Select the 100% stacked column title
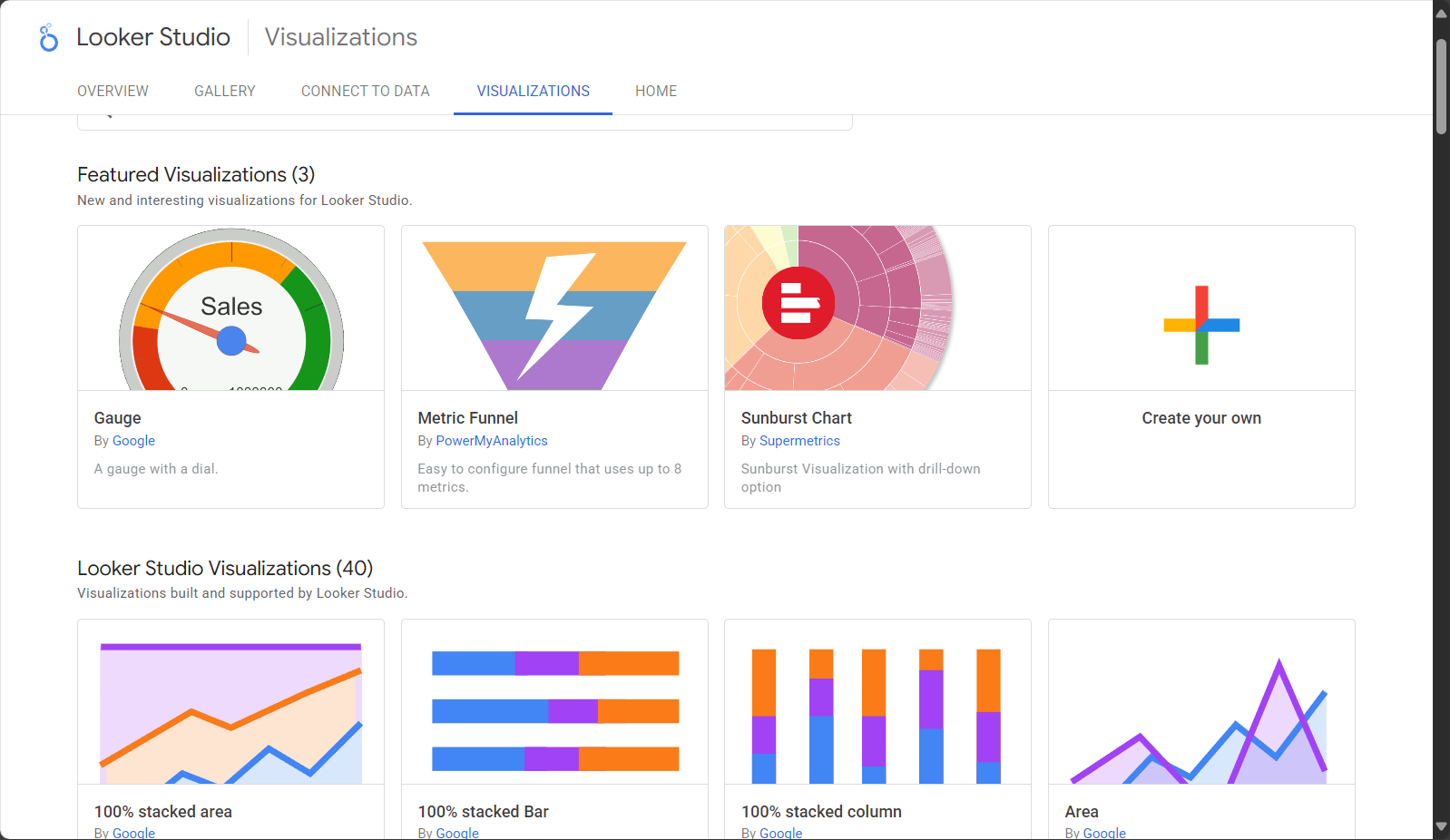Image resolution: width=1450 pixels, height=840 pixels. click(x=821, y=812)
